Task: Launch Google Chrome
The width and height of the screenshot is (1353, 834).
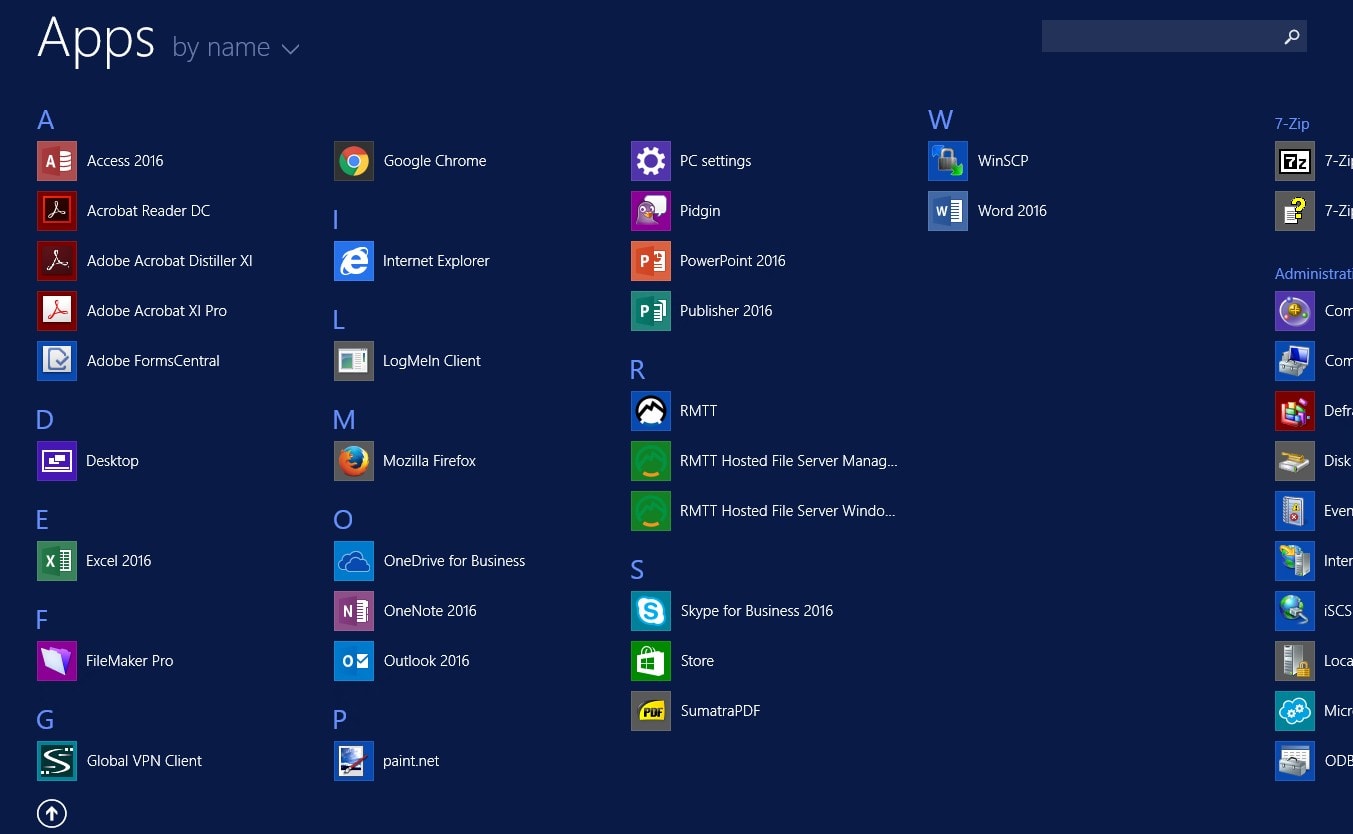Action: pyautogui.click(x=410, y=161)
